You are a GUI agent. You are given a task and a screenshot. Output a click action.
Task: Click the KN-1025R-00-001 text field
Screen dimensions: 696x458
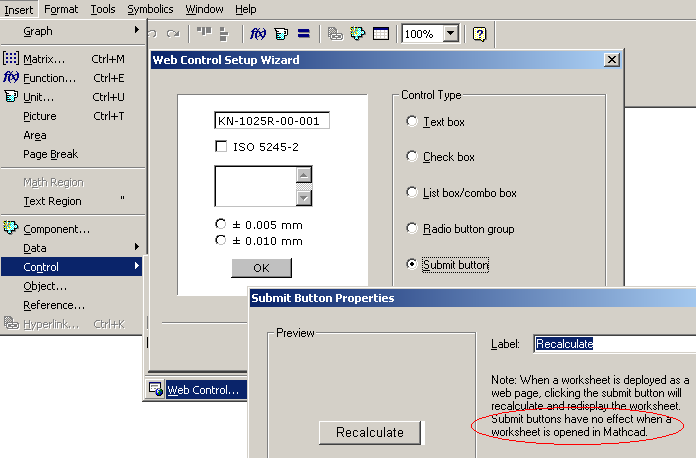(x=272, y=121)
